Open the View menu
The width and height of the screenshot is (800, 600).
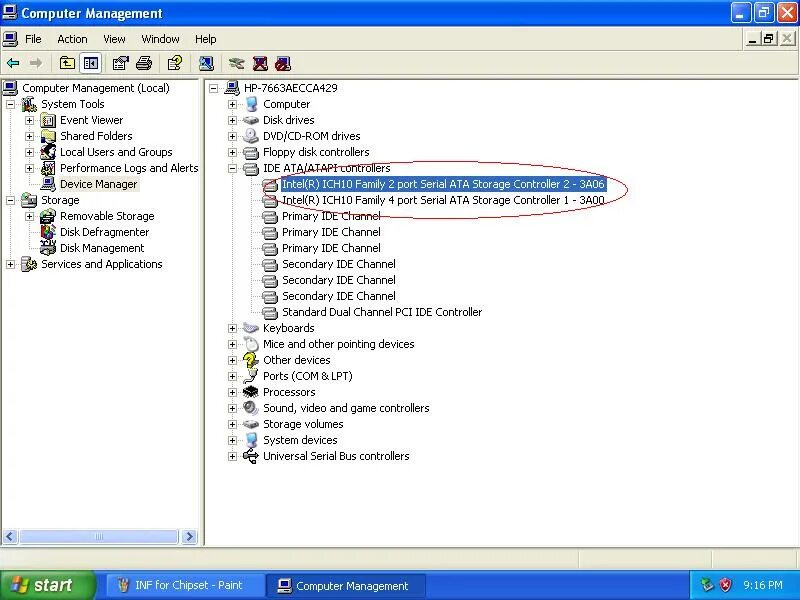114,39
